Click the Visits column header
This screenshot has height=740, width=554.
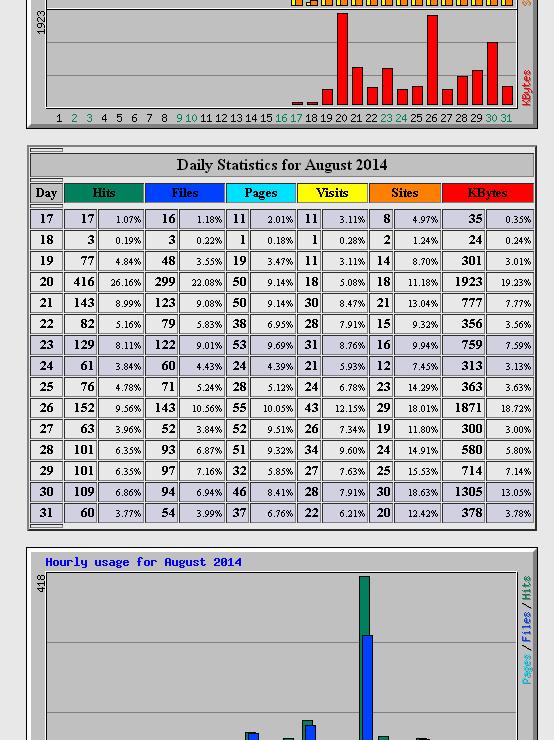tap(332, 193)
